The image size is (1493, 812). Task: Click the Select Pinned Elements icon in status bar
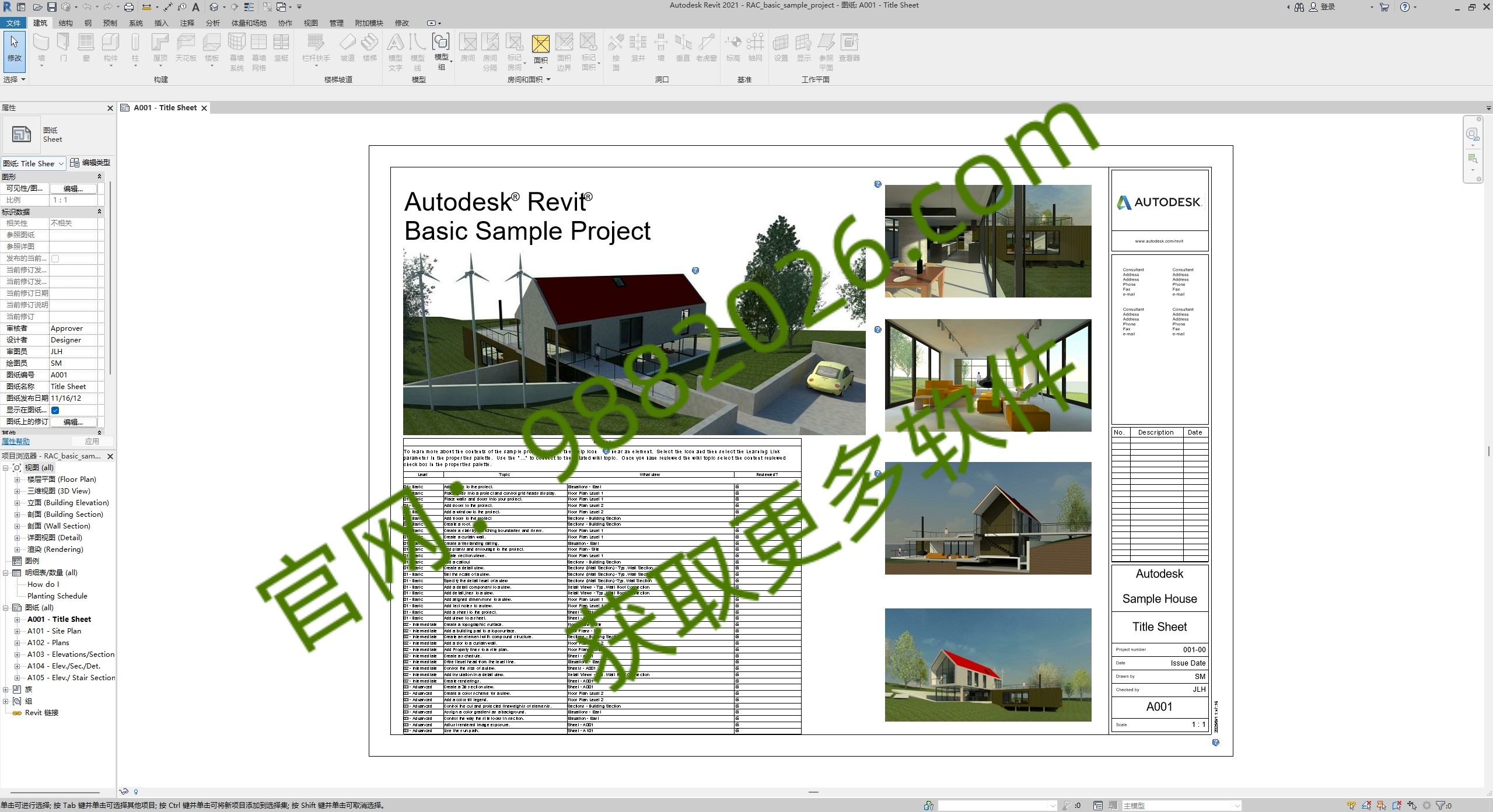click(x=1381, y=806)
